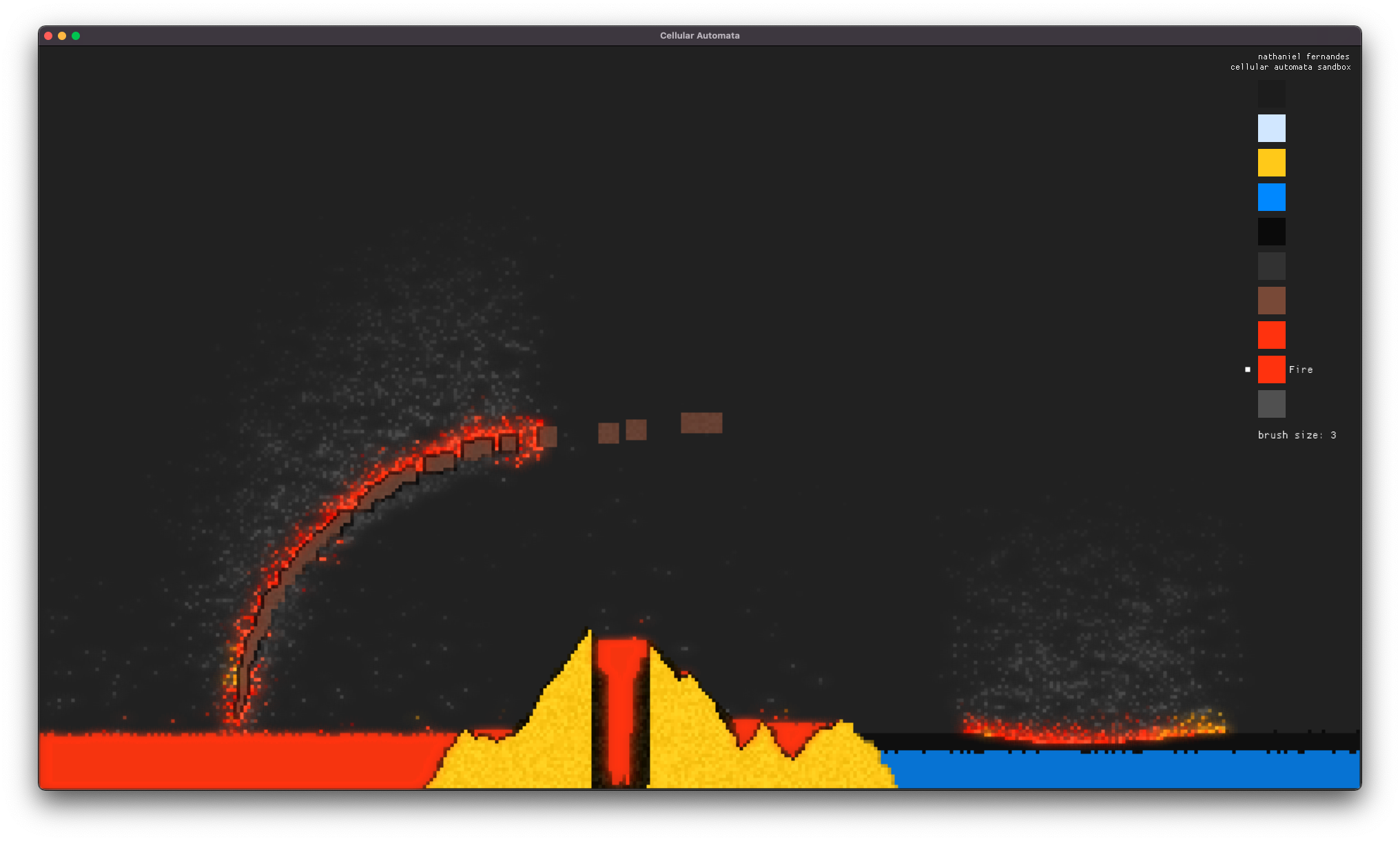Pick the dark charcoal swatch above brown

1271,266
